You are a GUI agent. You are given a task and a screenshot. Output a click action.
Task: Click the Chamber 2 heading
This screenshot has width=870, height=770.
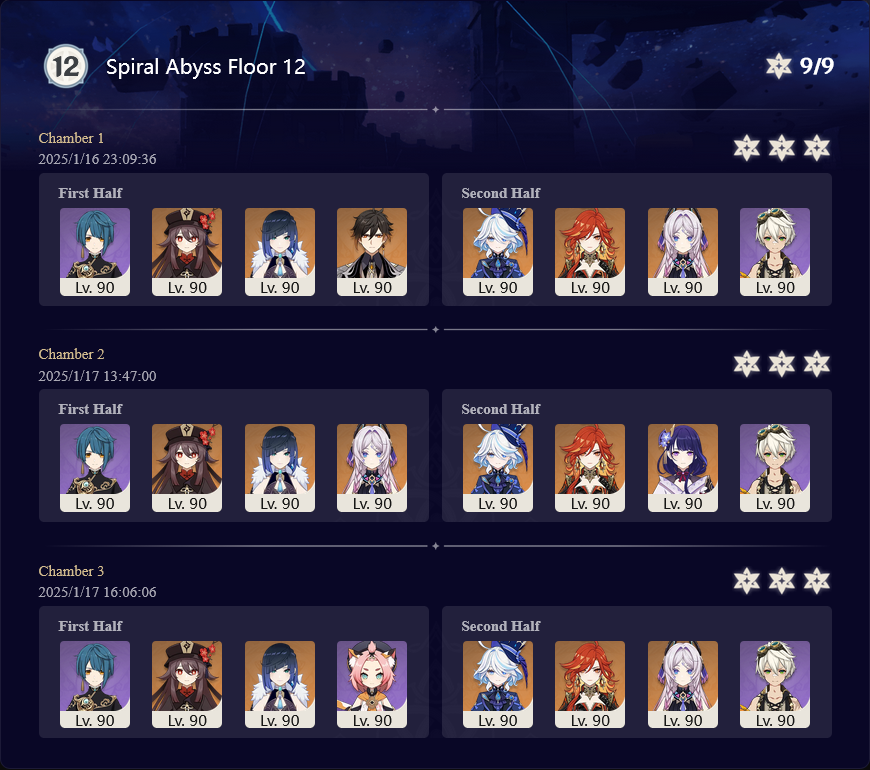tap(71, 354)
